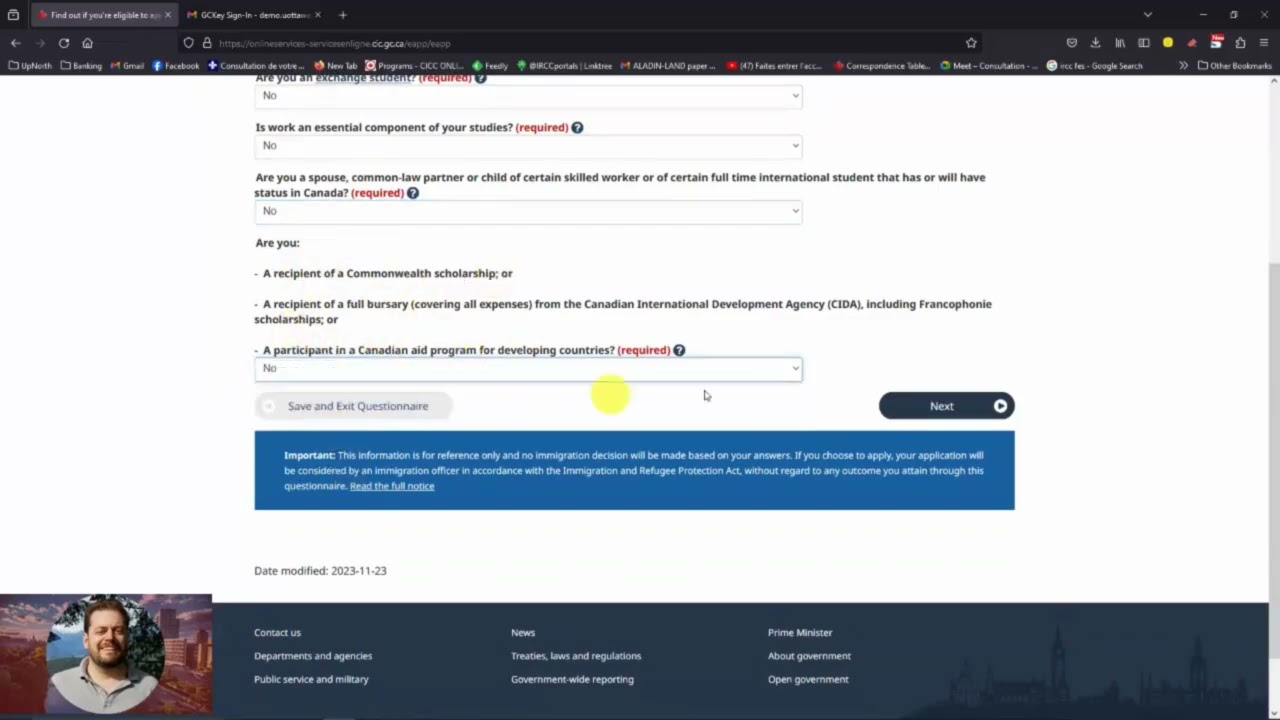
Task: Click the red extension icon in toolbar
Action: (x=1192, y=43)
